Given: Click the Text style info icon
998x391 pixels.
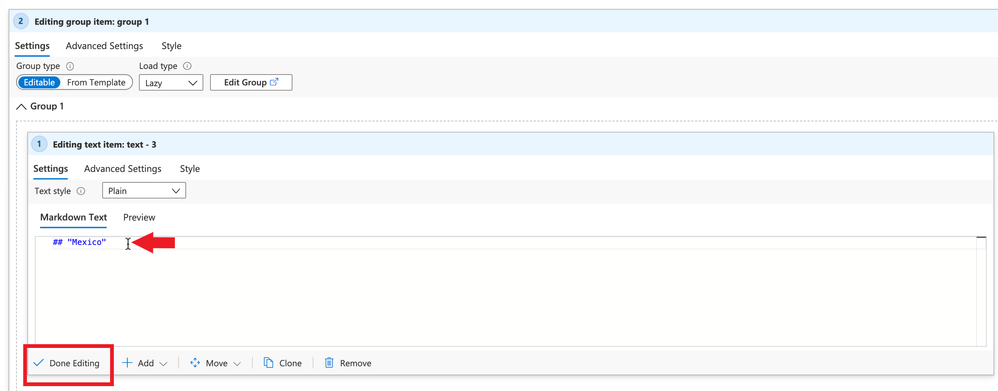Looking at the screenshot, I should pos(81,190).
